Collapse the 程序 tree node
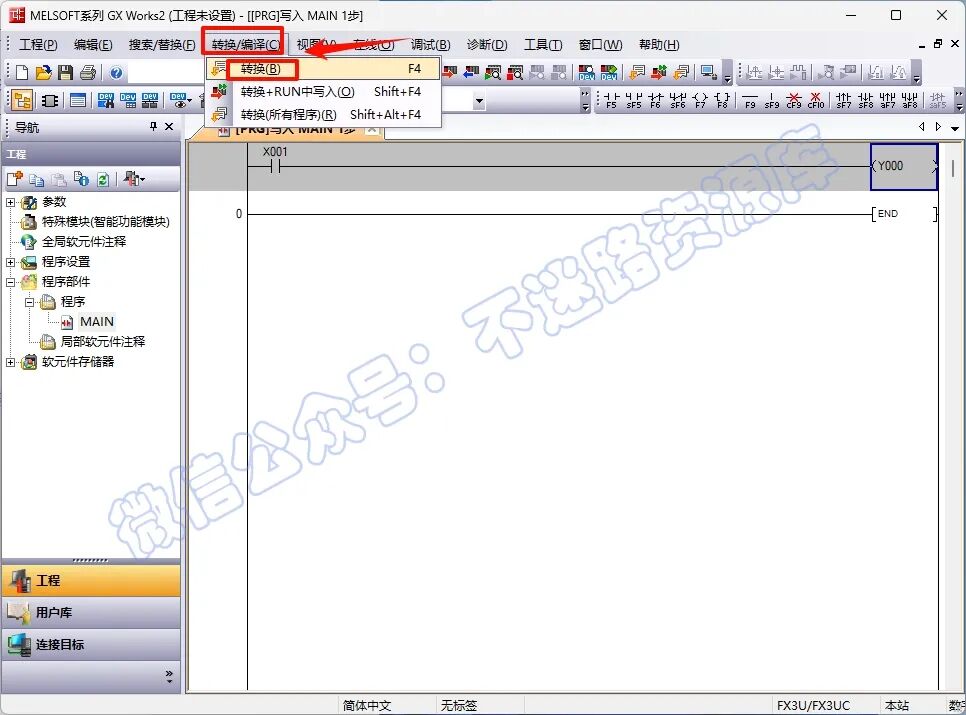This screenshot has height=715, width=966. click(30, 302)
